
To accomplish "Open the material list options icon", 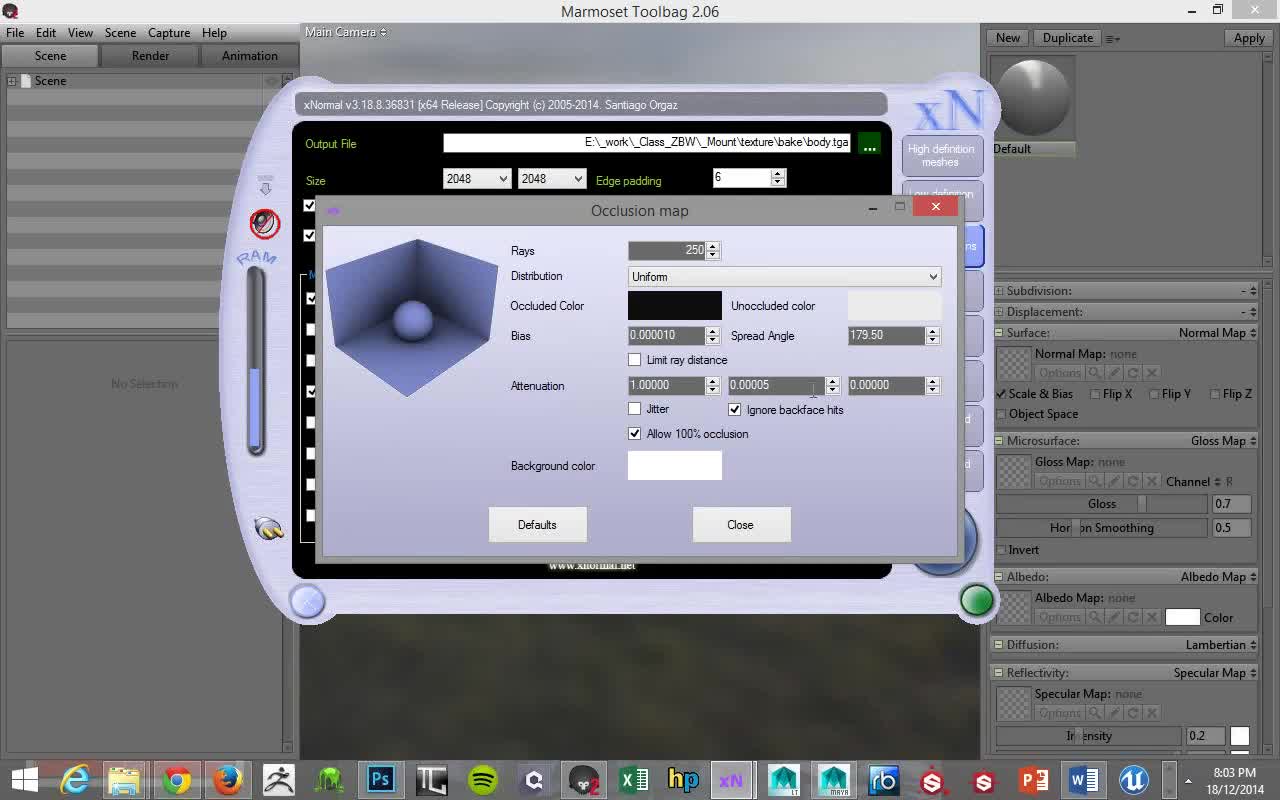I will (1112, 39).
